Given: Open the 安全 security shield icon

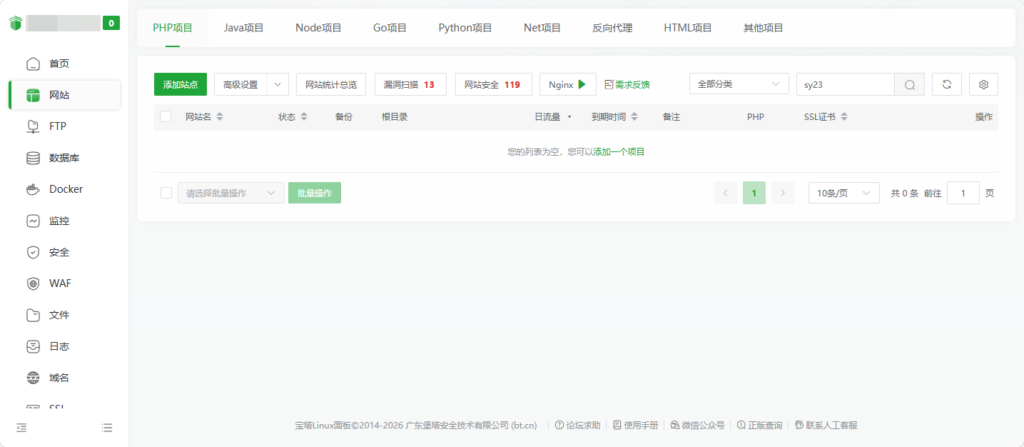Looking at the screenshot, I should pos(33,252).
